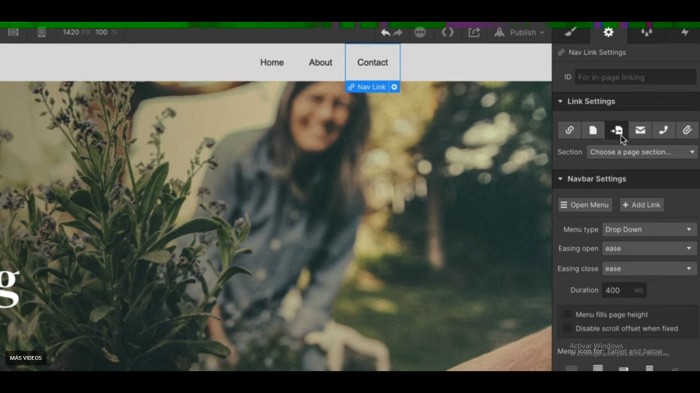Switch to the Interactions lightning tab
700x393 pixels.
coord(684,32)
